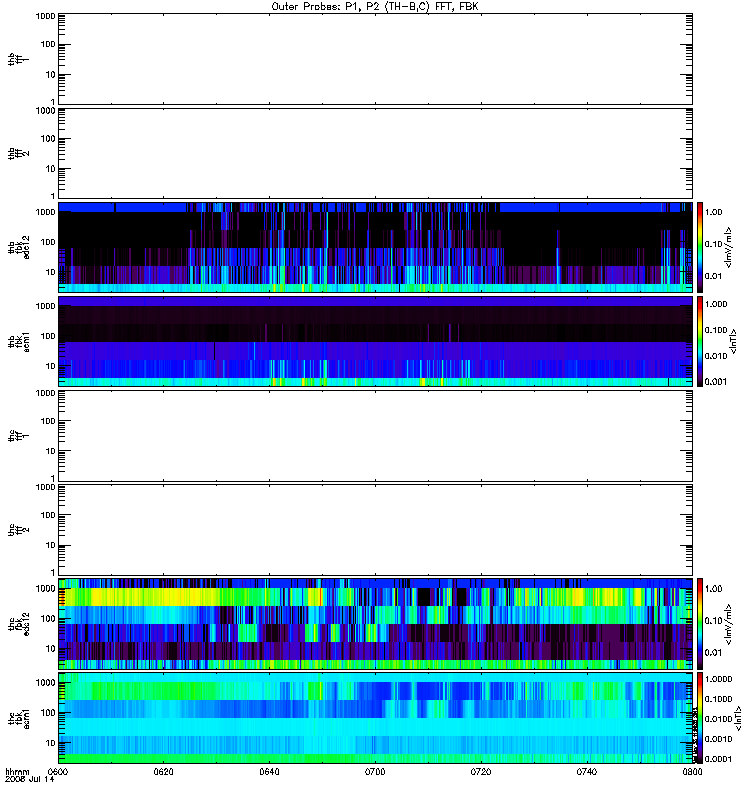Click the empty 'thc fff 2' plot panel
Screen dimensions: 750x800
pyautogui.click(x=375, y=530)
